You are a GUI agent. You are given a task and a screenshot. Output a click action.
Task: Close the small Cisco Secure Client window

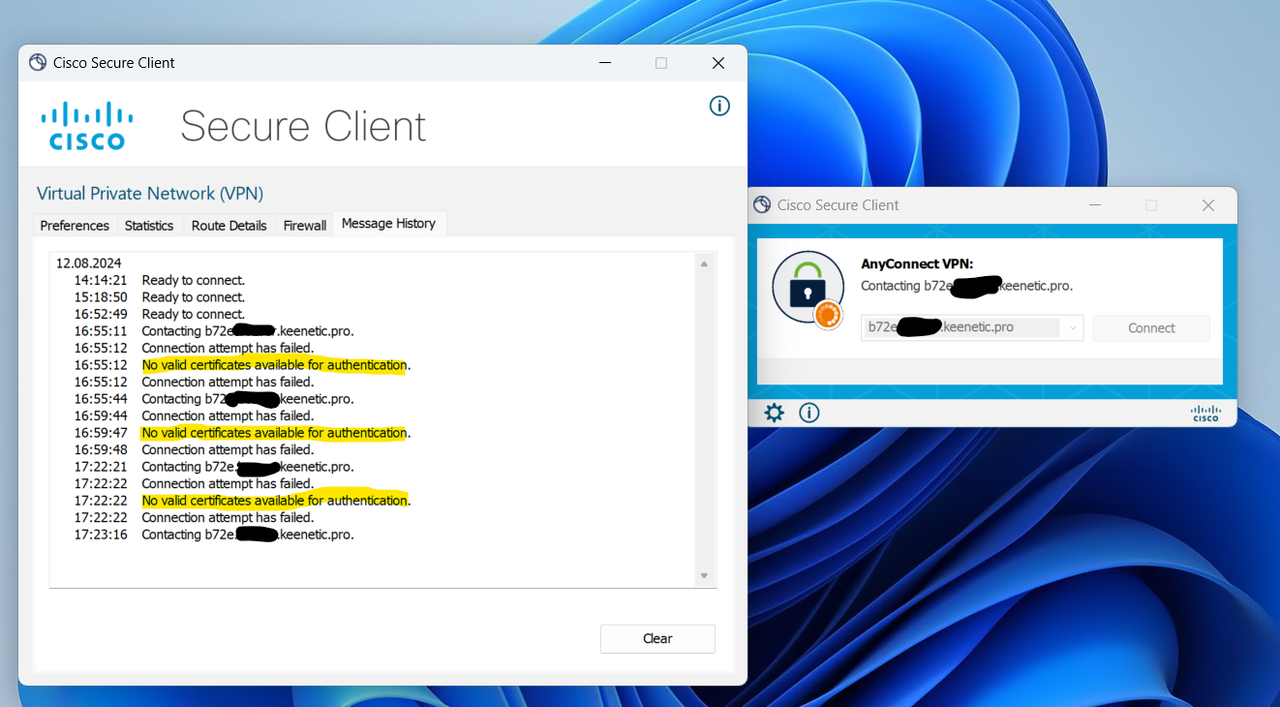[x=1208, y=205]
